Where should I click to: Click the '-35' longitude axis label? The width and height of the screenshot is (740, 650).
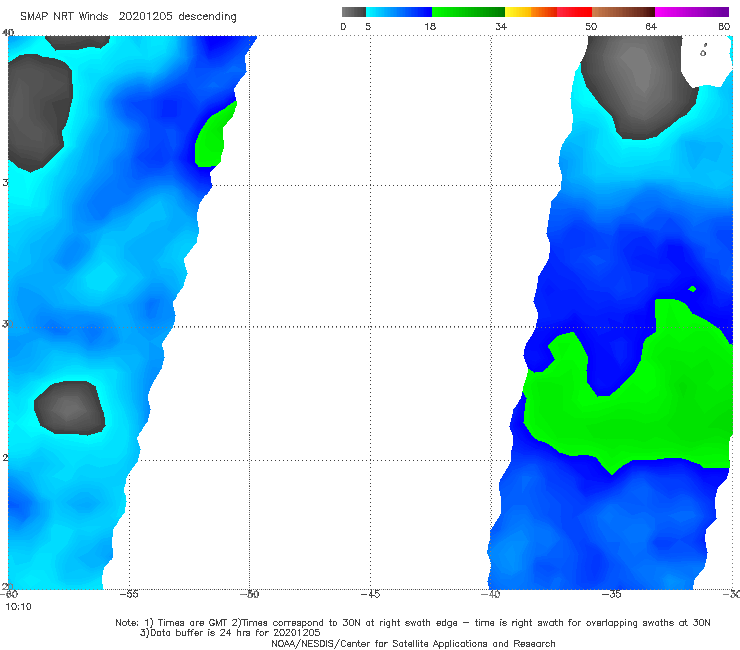[x=612, y=594]
